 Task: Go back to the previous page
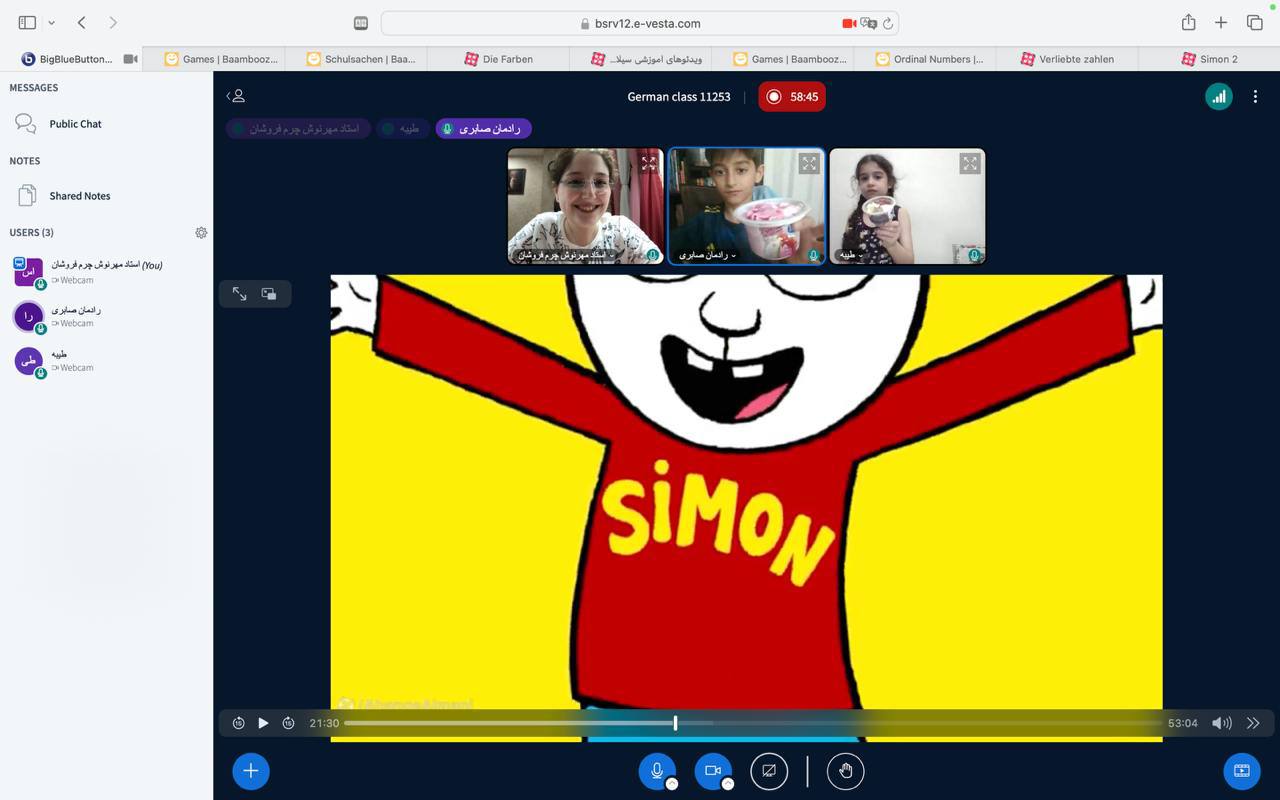pos(82,22)
